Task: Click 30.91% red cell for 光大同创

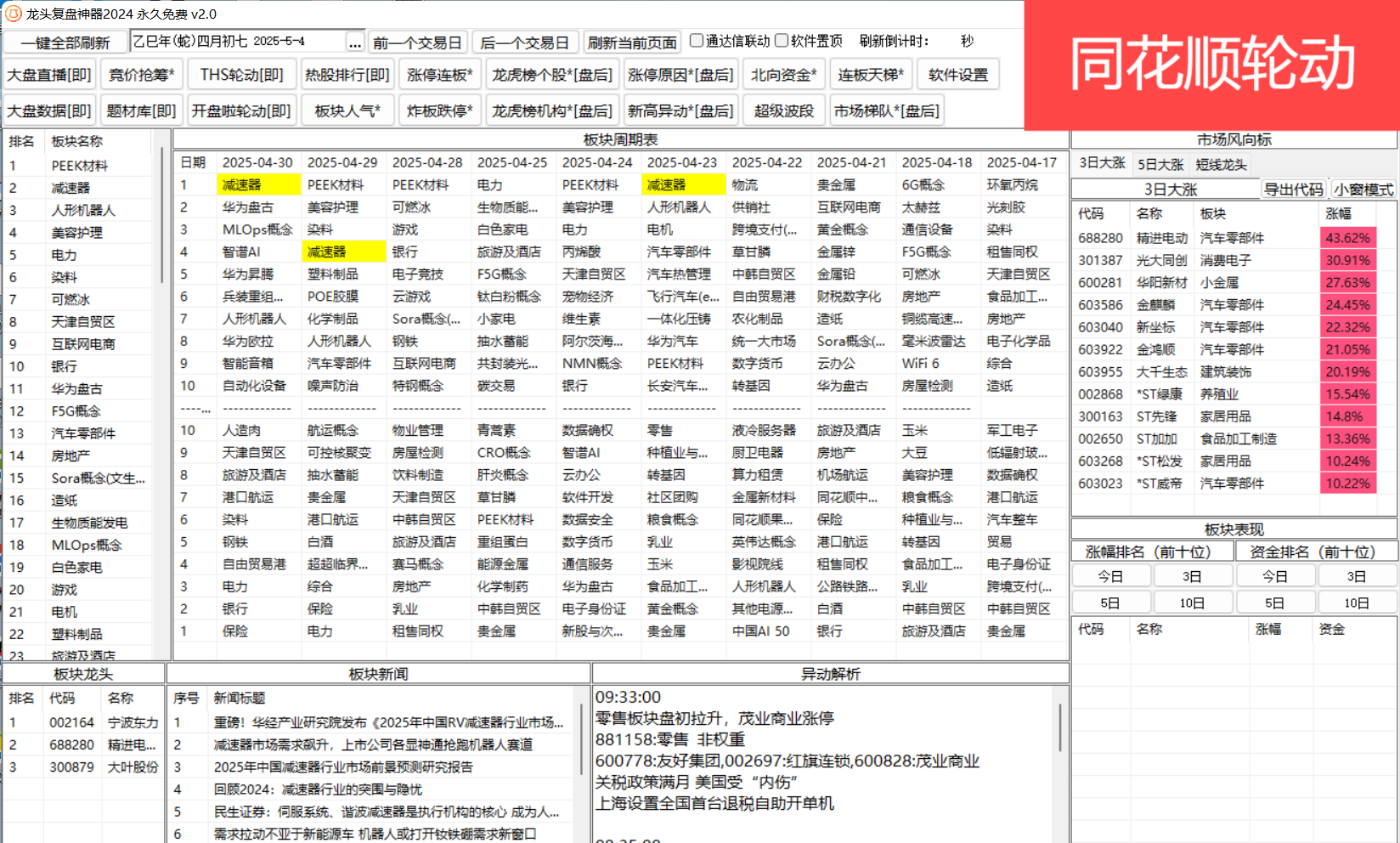Action: 1348,260
